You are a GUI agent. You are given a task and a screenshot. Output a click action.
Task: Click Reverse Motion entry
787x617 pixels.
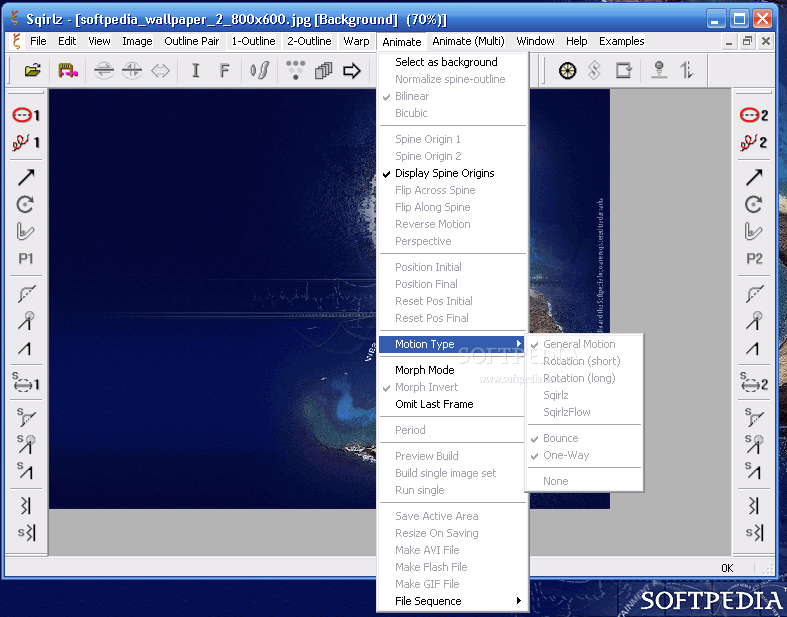[433, 224]
